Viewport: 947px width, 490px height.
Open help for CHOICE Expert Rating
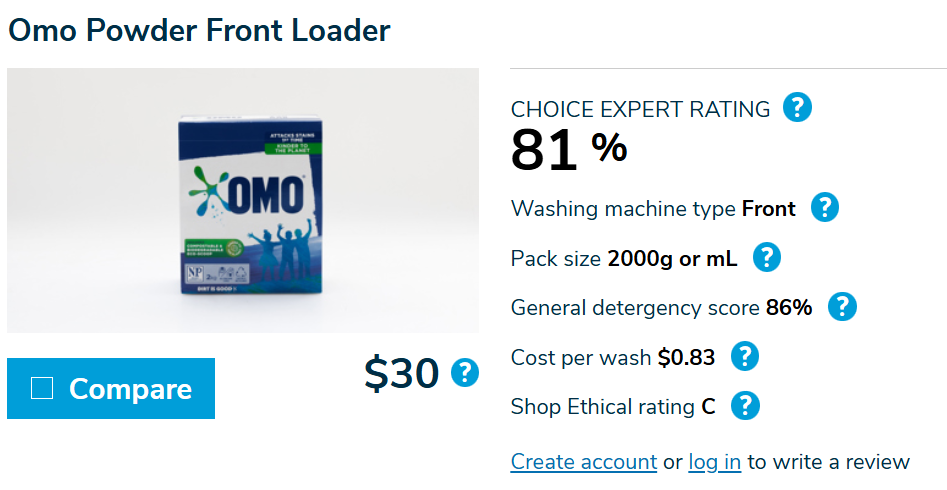coord(797,107)
